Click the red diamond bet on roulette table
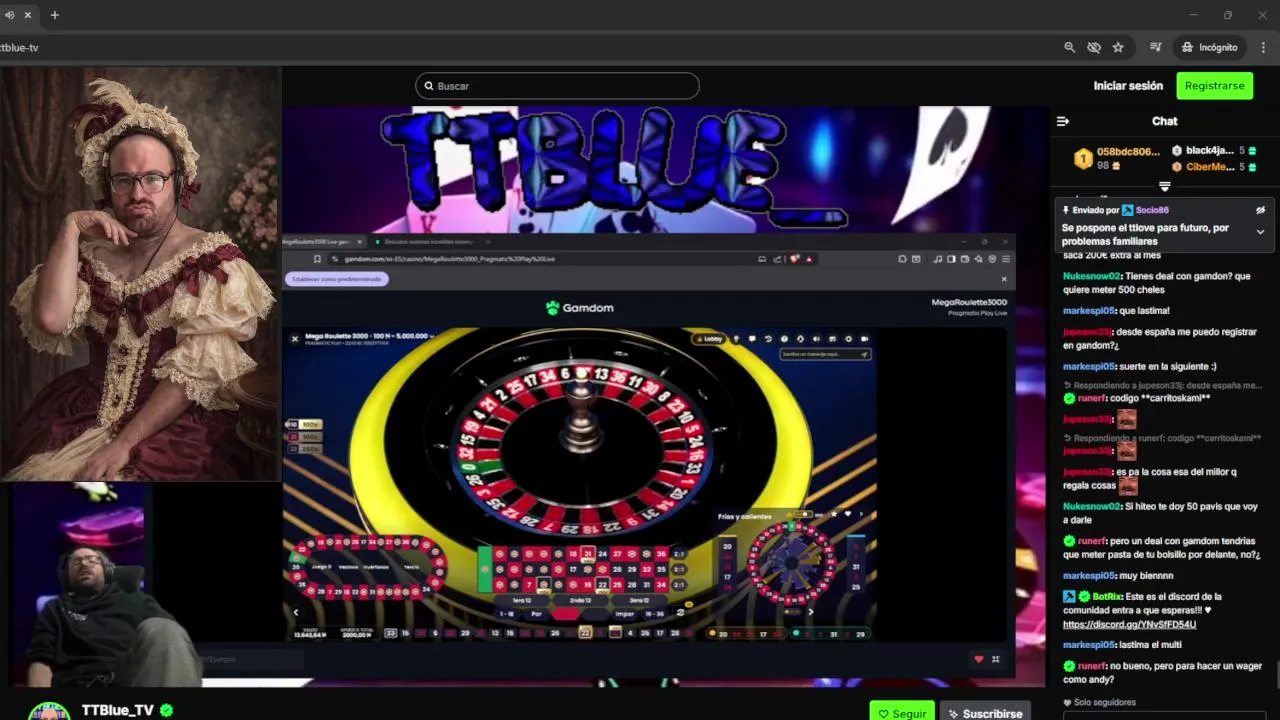 (566, 614)
